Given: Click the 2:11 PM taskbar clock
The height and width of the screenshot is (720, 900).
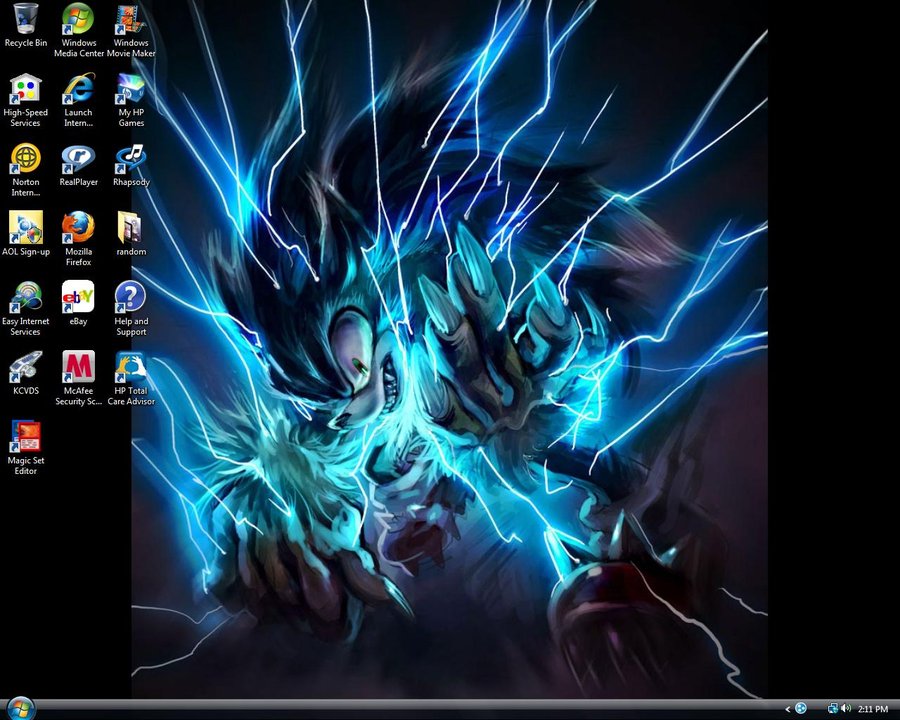Looking at the screenshot, I should (872, 710).
